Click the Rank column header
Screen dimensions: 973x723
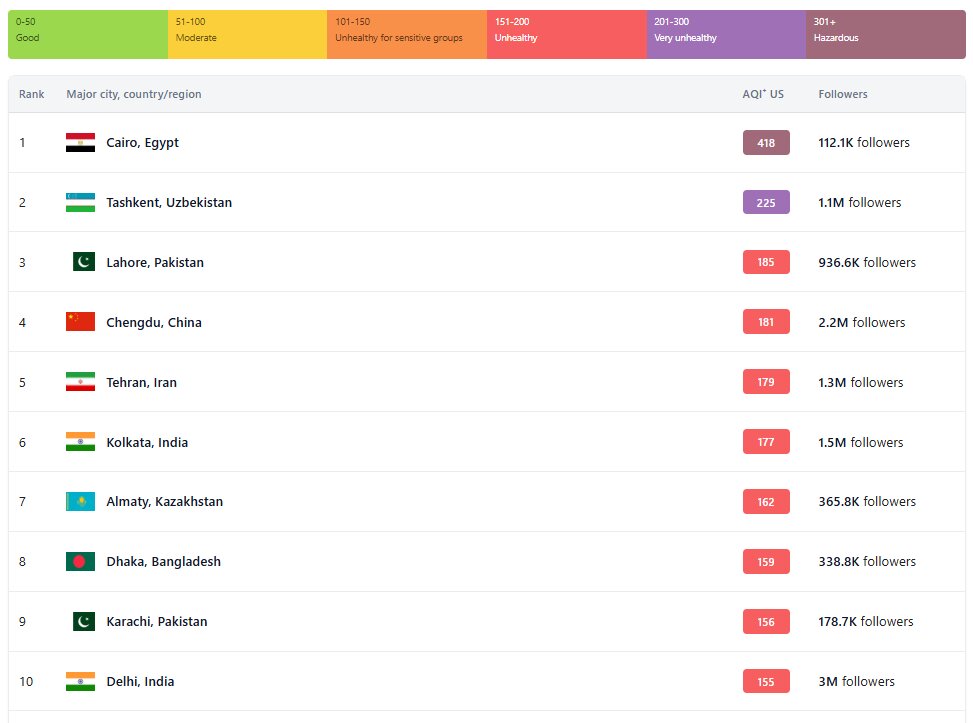point(31,94)
